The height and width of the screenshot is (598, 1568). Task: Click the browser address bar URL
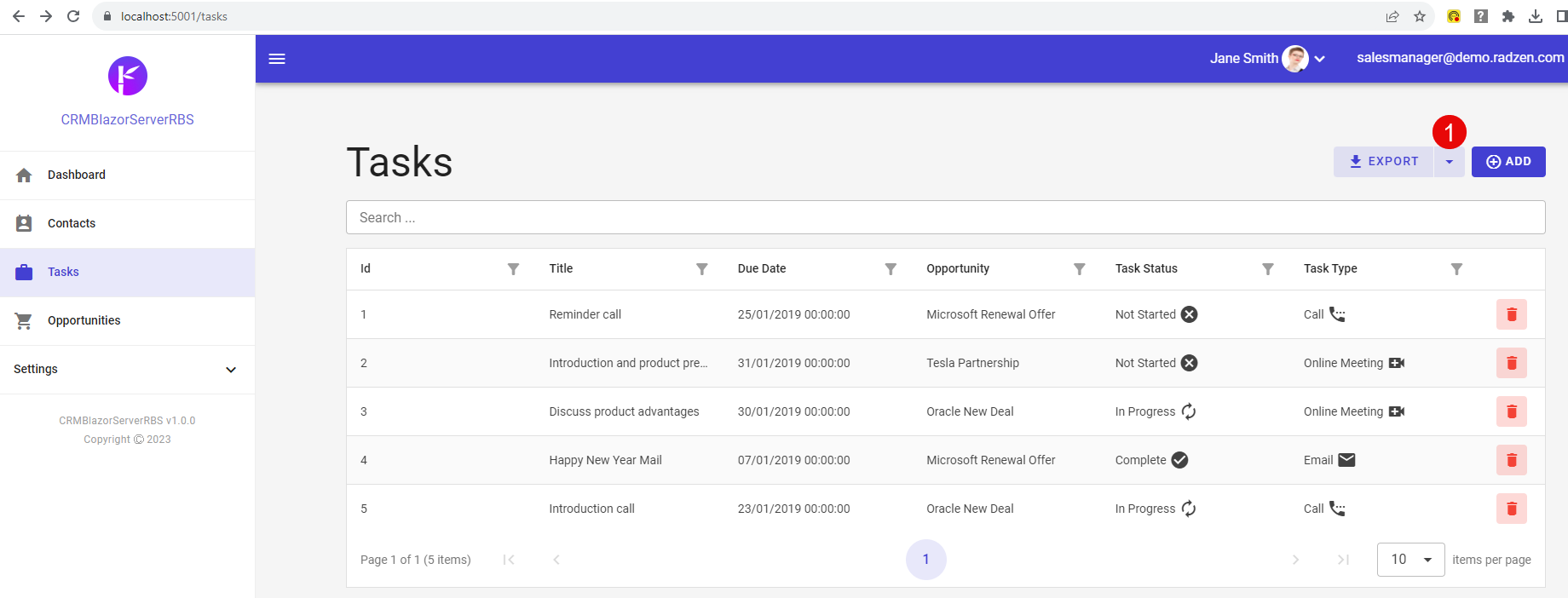pos(174,16)
